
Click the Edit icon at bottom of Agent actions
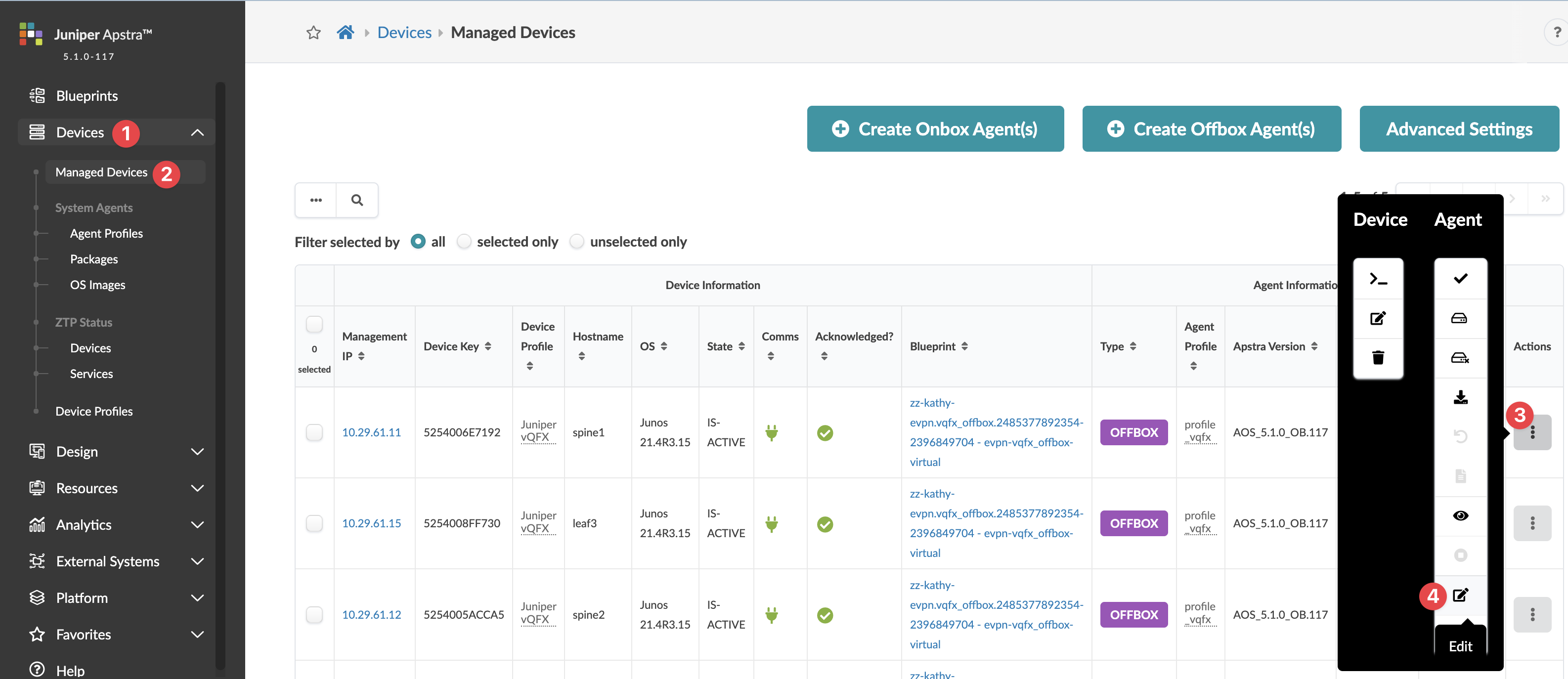click(x=1460, y=595)
